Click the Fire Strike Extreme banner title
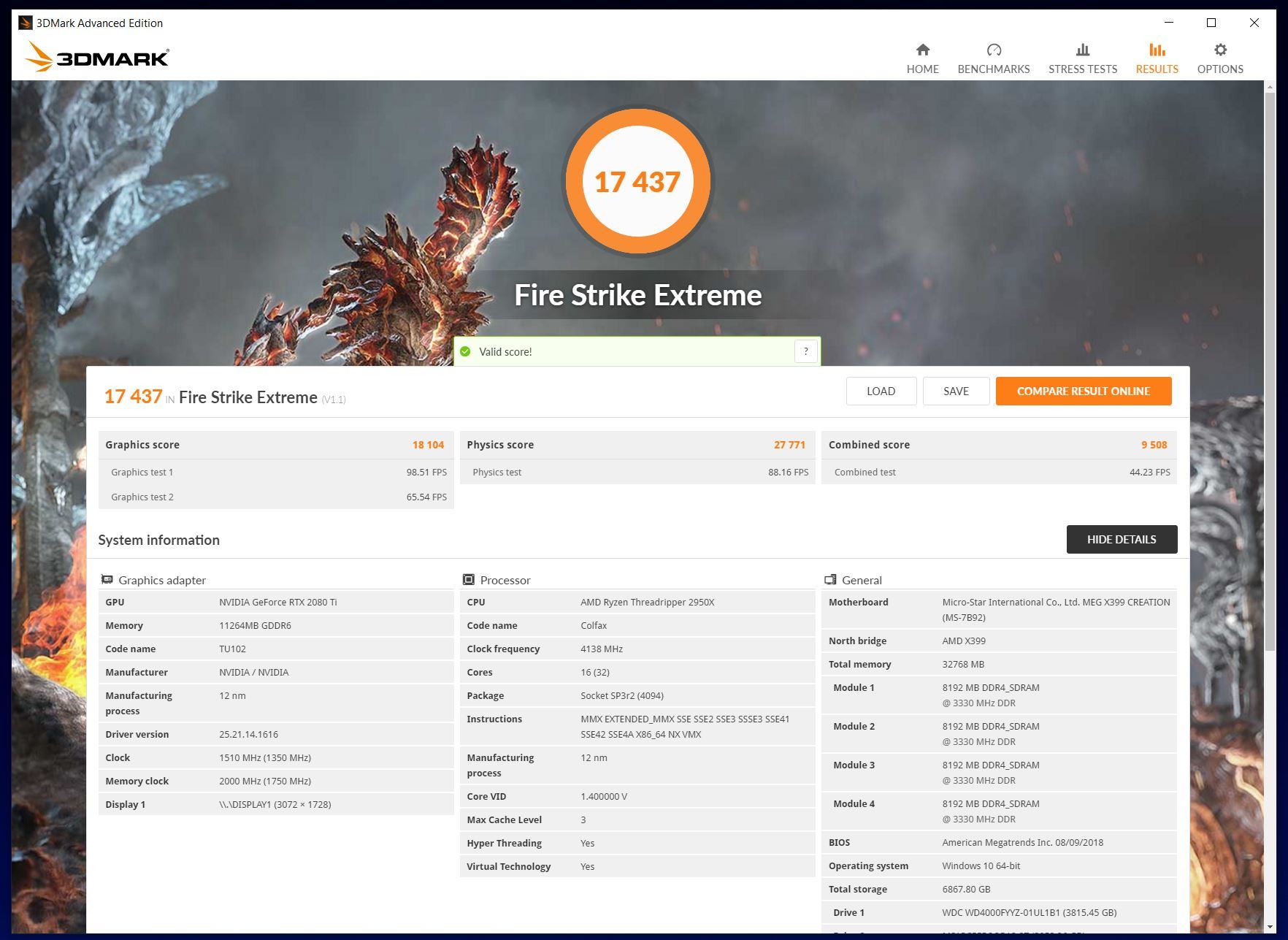 pos(638,295)
